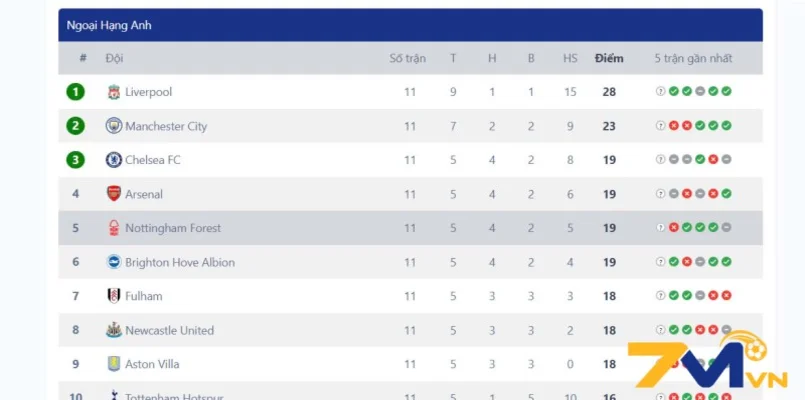Click the Aston Villa crest icon
This screenshot has width=805, height=400.
[x=114, y=364]
